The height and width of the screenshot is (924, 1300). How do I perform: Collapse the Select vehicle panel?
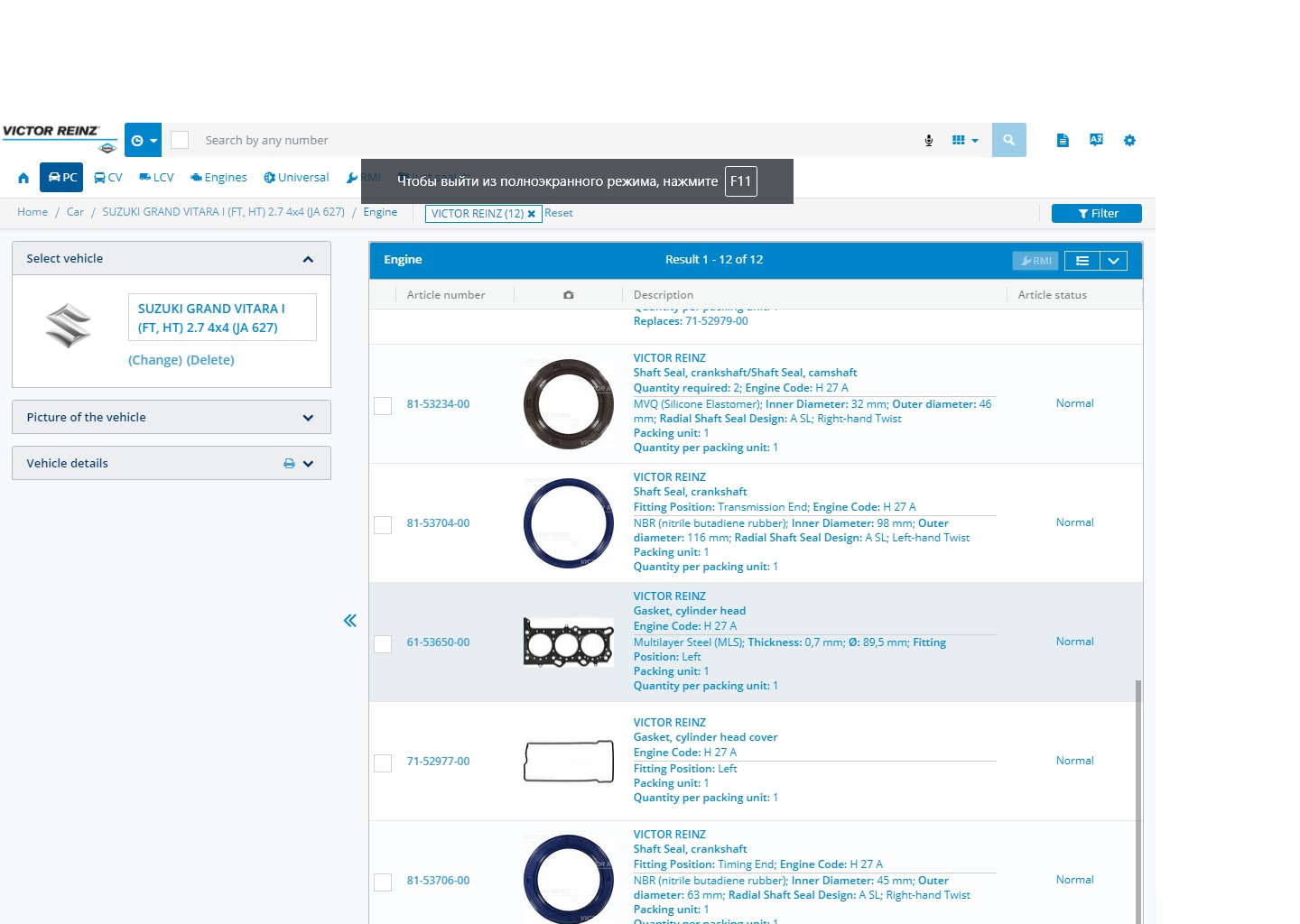[308, 259]
